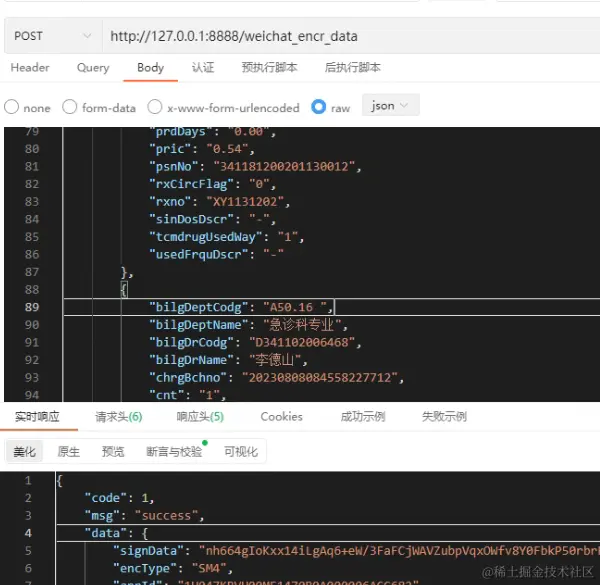Click the "signData" line in response
This screenshot has width=600, height=585.
tap(356, 551)
